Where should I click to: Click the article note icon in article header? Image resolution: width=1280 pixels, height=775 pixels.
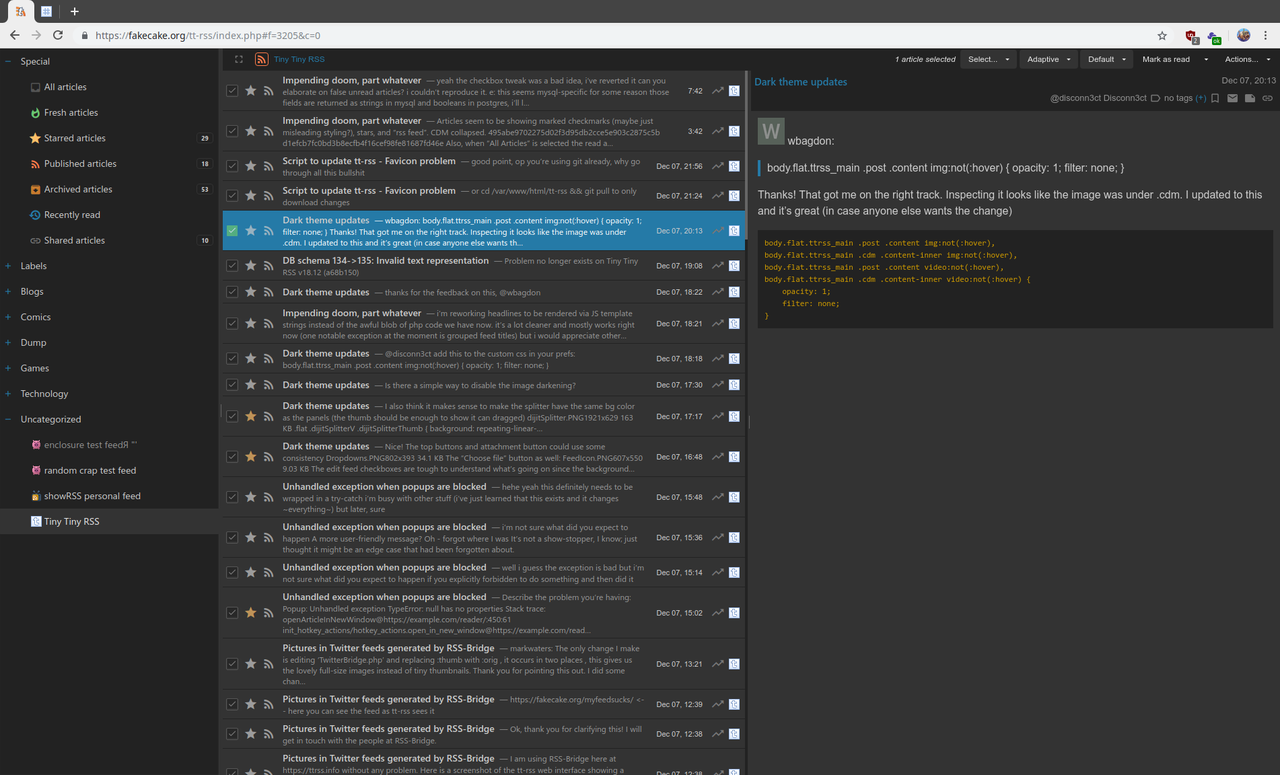[1250, 98]
